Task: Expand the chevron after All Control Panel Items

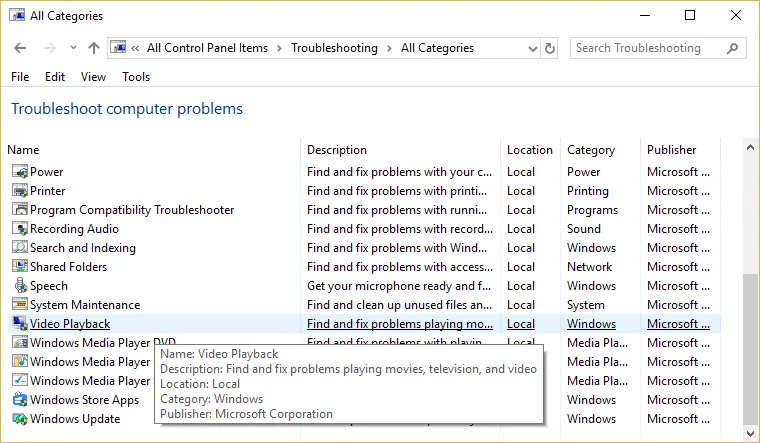Action: coord(279,48)
